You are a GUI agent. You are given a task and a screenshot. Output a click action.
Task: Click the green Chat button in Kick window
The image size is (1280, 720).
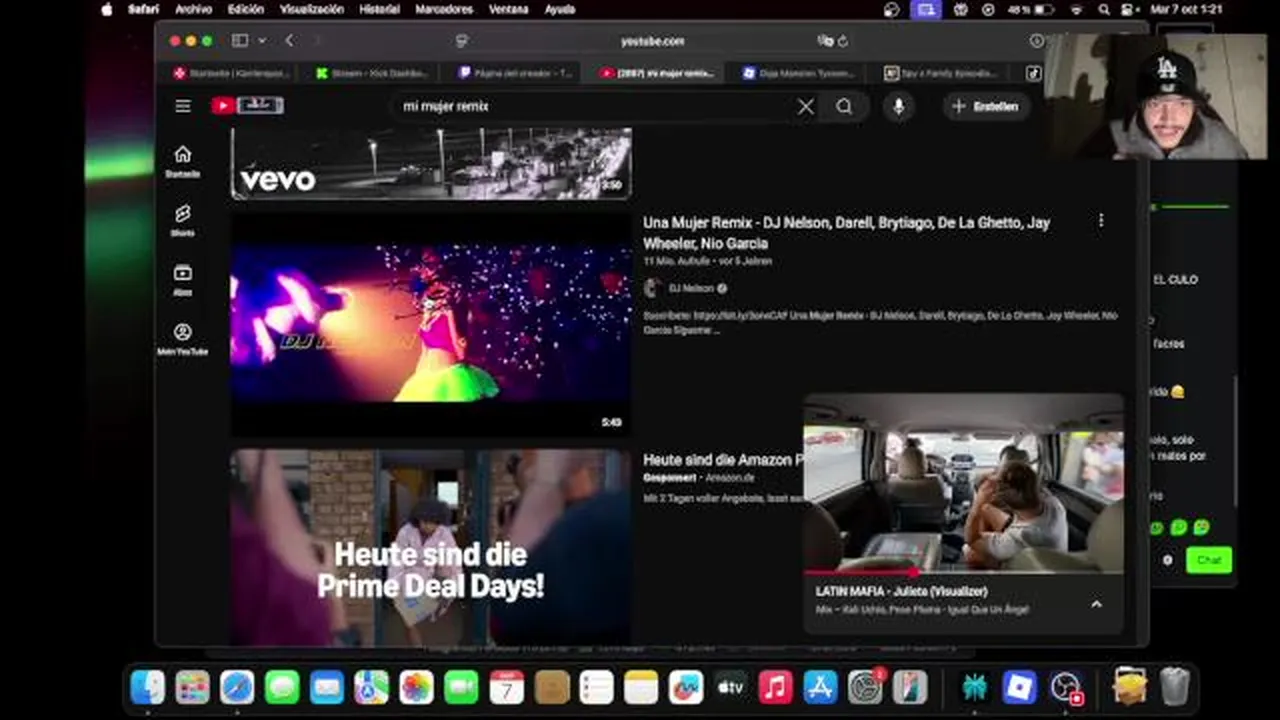1209,560
